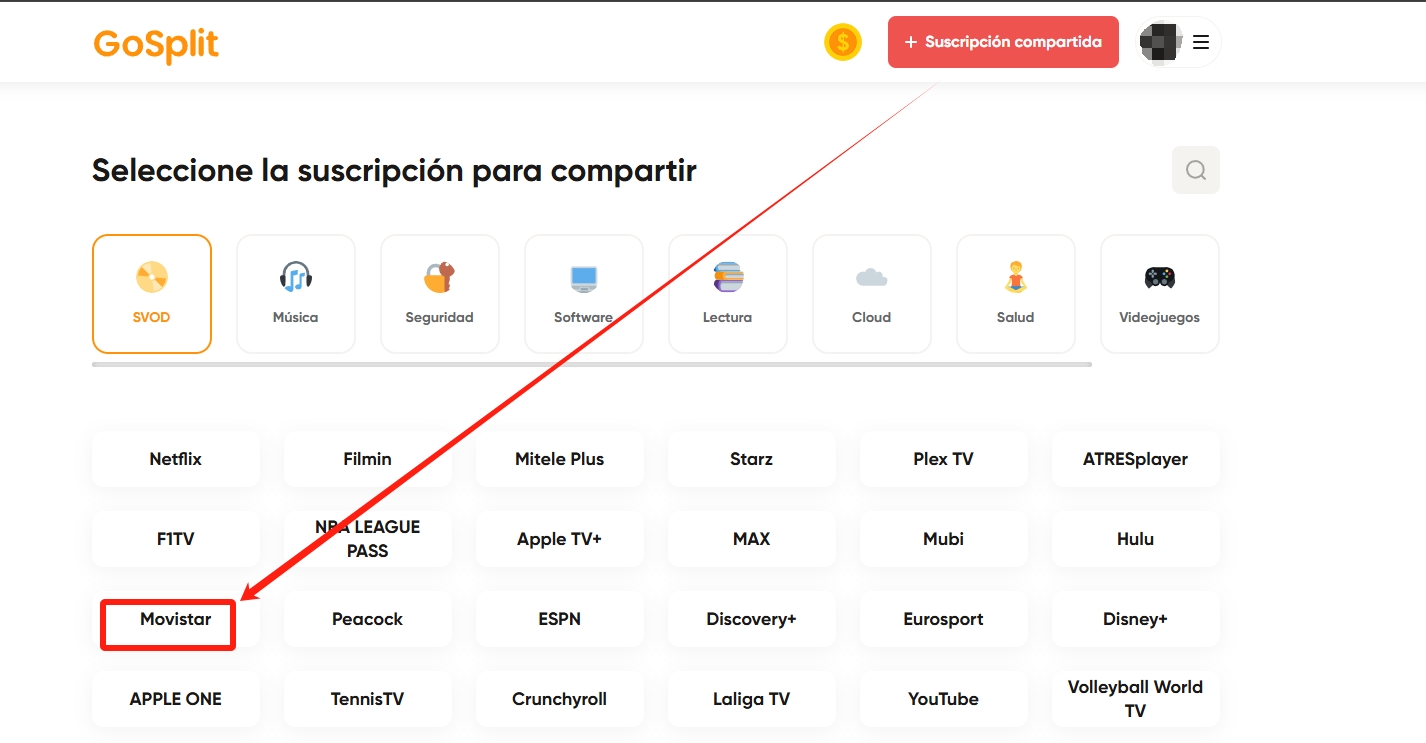Choose the Netflix subscription
The height and width of the screenshot is (743, 1426).
click(x=176, y=459)
